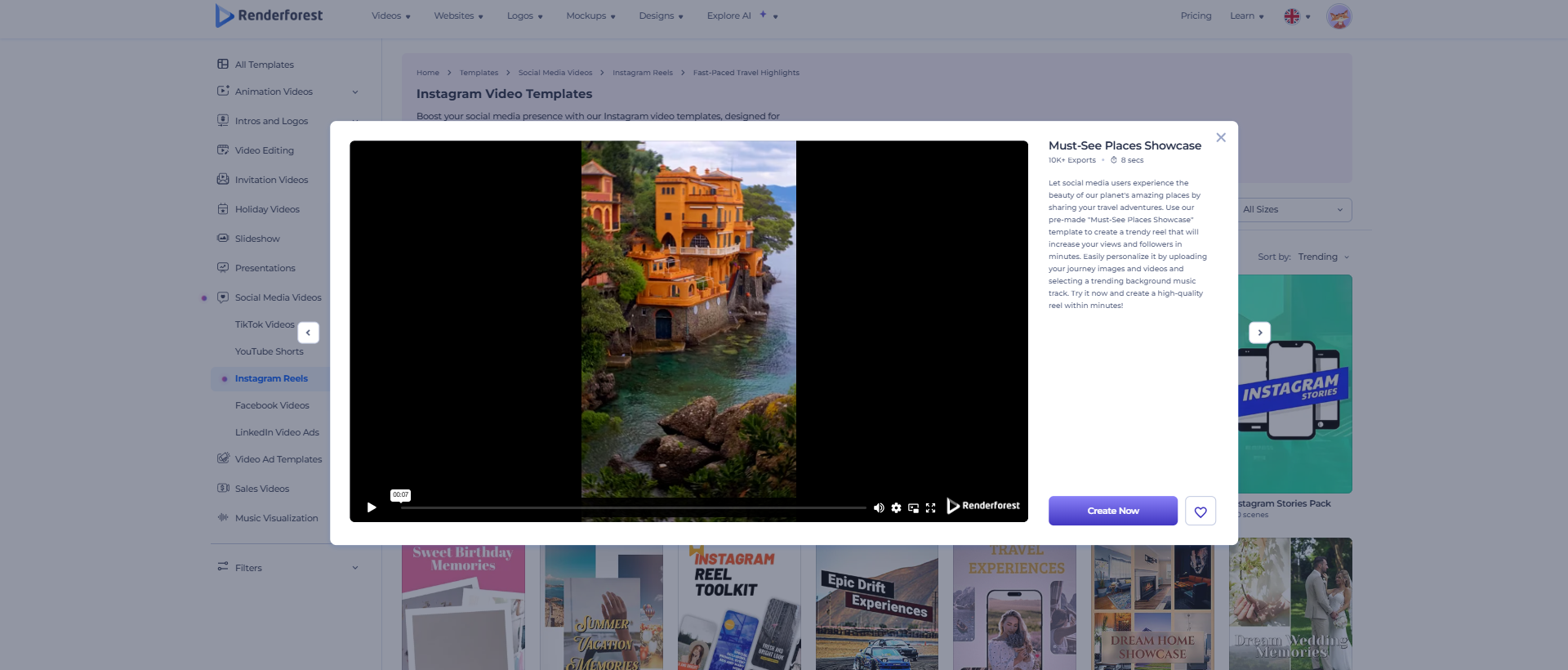The image size is (1568, 670).
Task: Click the Pricing link
Action: [1196, 16]
